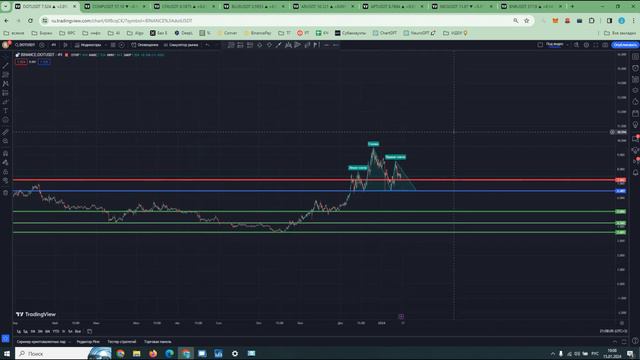Bookmark this page with star icon
Image resolution: width=640 pixels, height=360 pixels.
[x=527, y=20]
